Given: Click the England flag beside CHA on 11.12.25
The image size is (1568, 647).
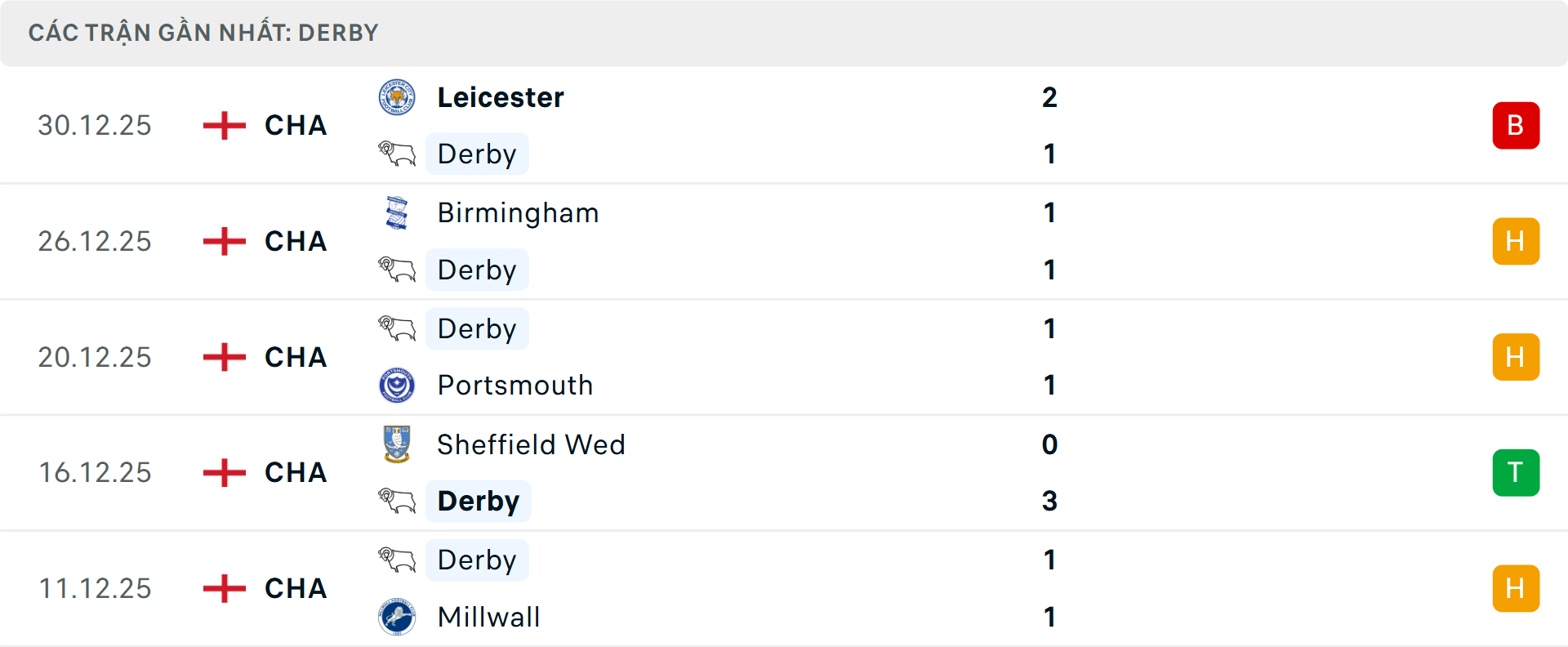Looking at the screenshot, I should (x=223, y=588).
